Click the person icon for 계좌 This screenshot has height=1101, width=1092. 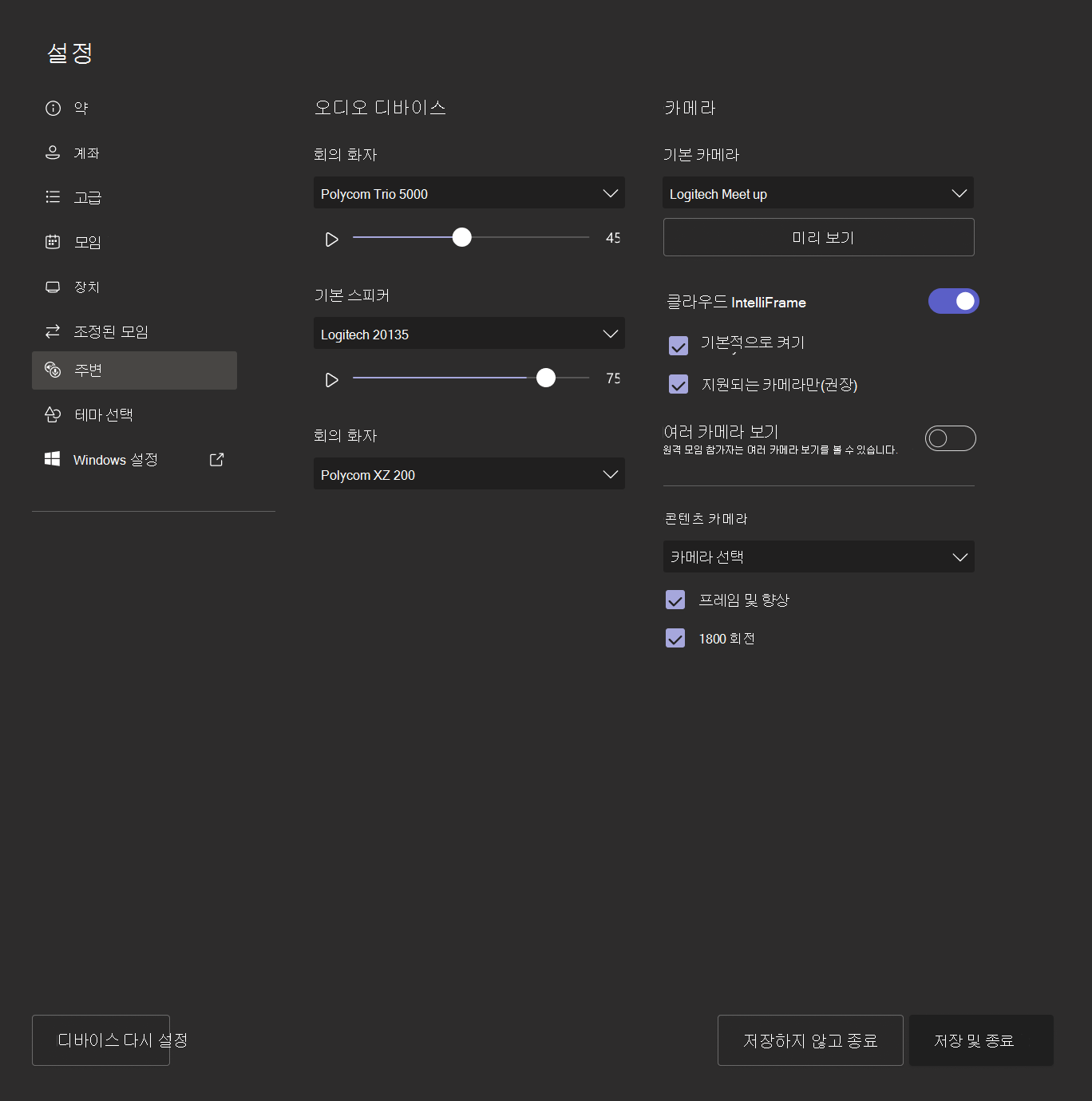[x=53, y=152]
